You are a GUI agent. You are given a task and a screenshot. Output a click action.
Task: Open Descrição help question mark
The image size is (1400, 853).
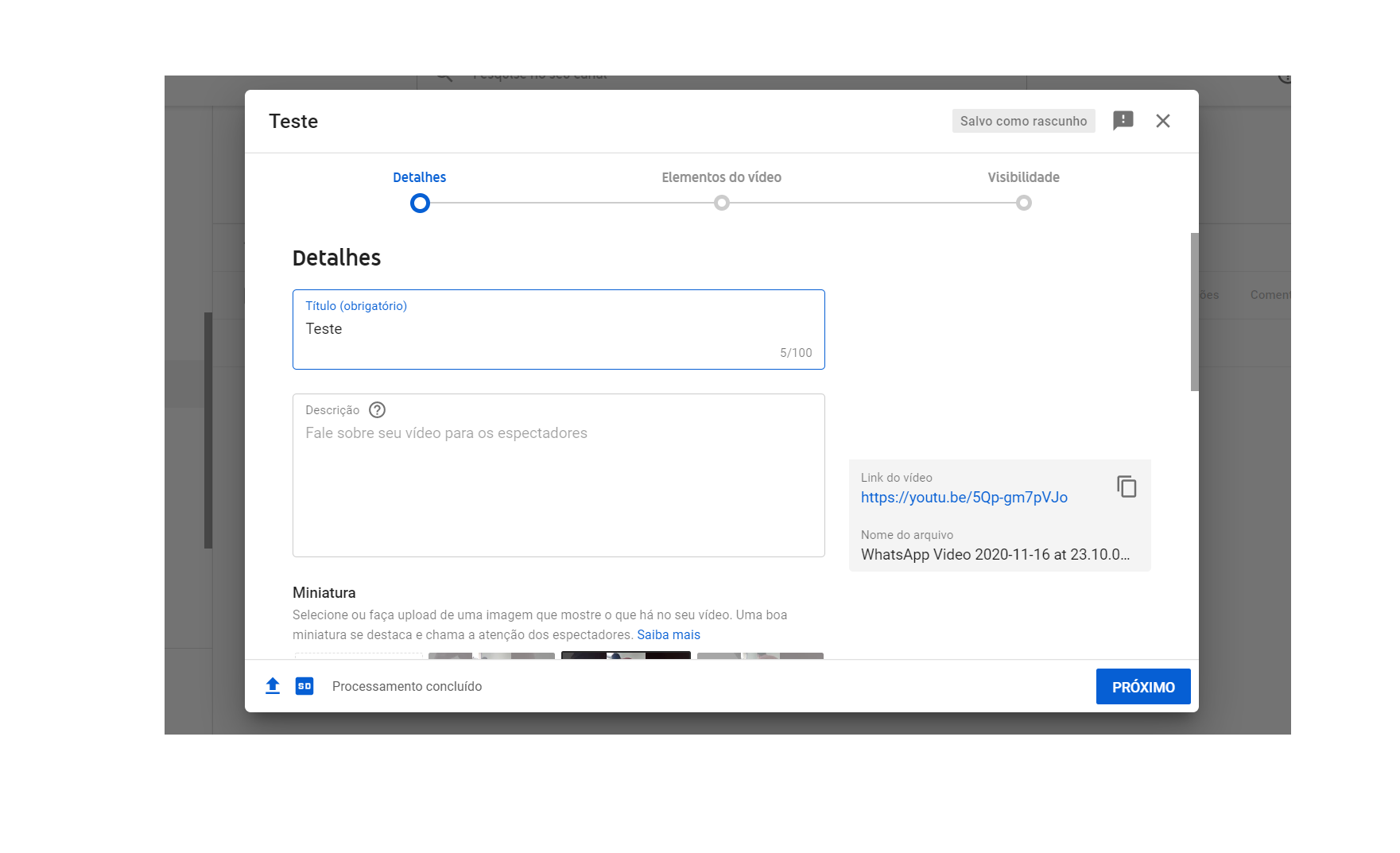click(x=377, y=410)
